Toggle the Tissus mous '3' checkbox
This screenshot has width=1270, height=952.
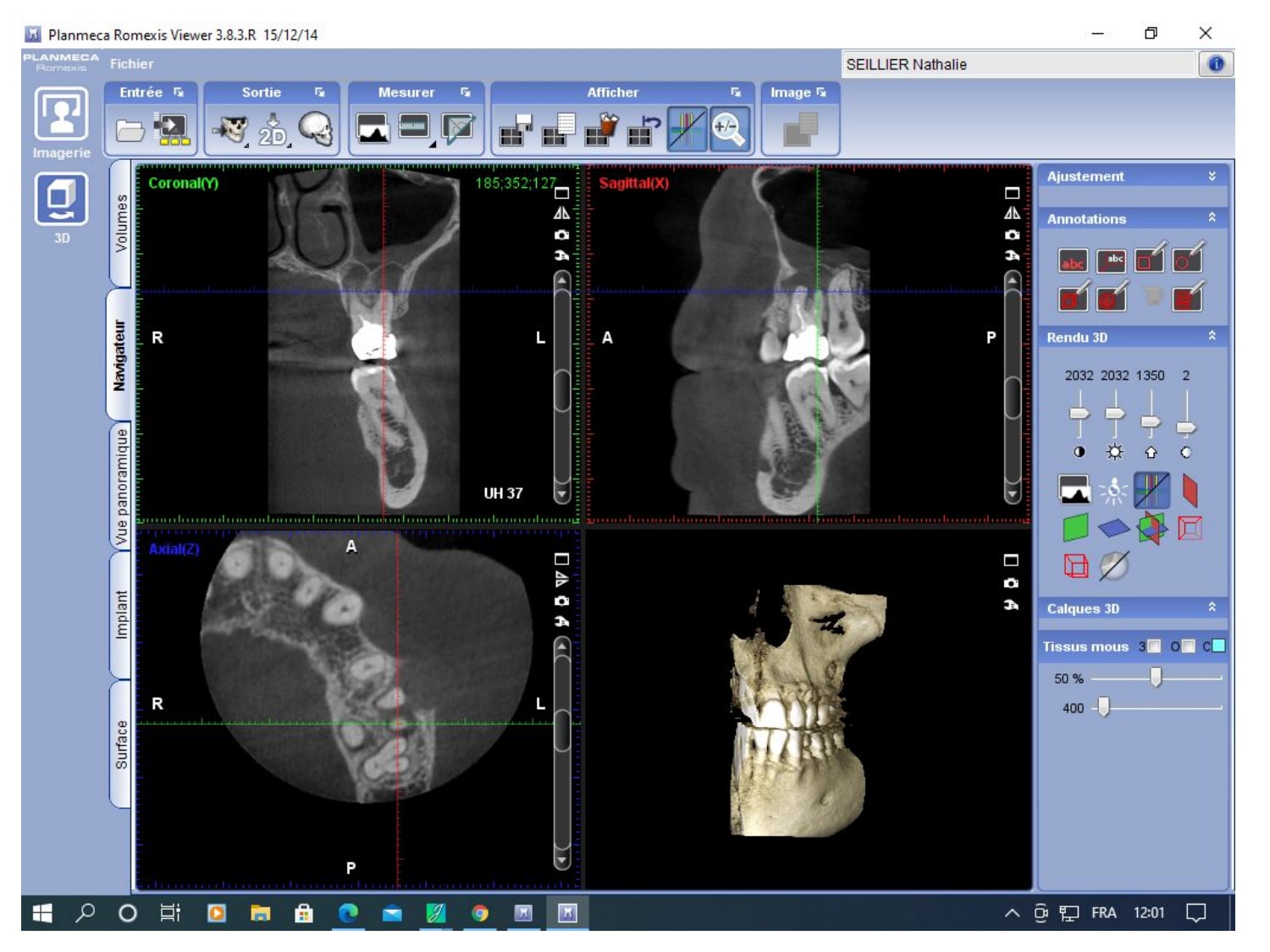tap(1153, 647)
